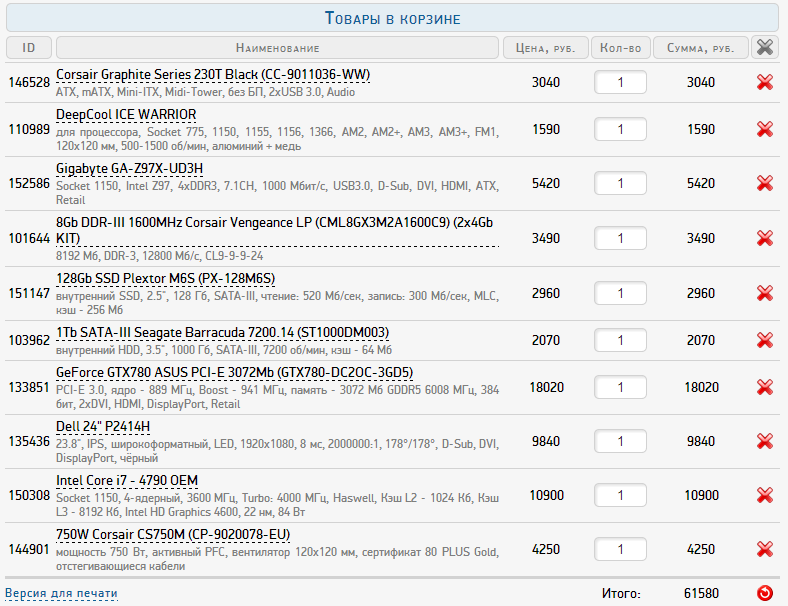The image size is (788, 606).
Task: Click the Наименование column header
Action: [277, 48]
